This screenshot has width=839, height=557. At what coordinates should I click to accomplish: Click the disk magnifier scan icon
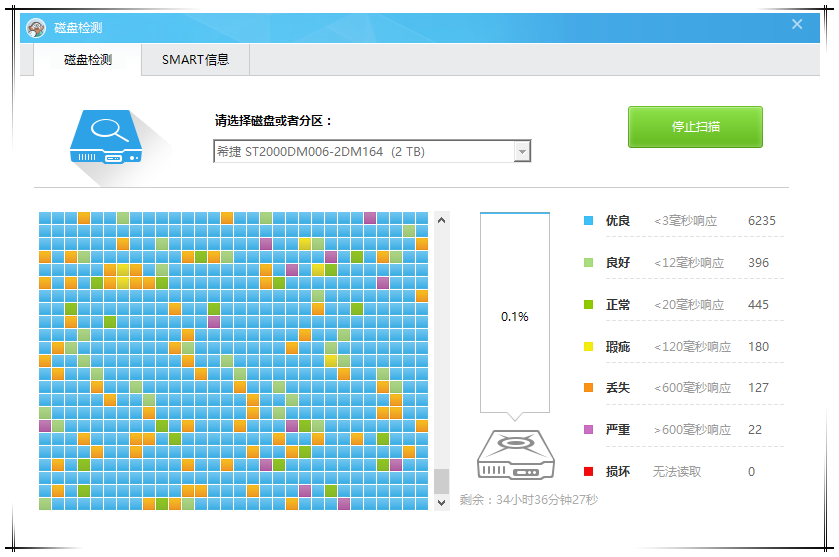pos(108,137)
